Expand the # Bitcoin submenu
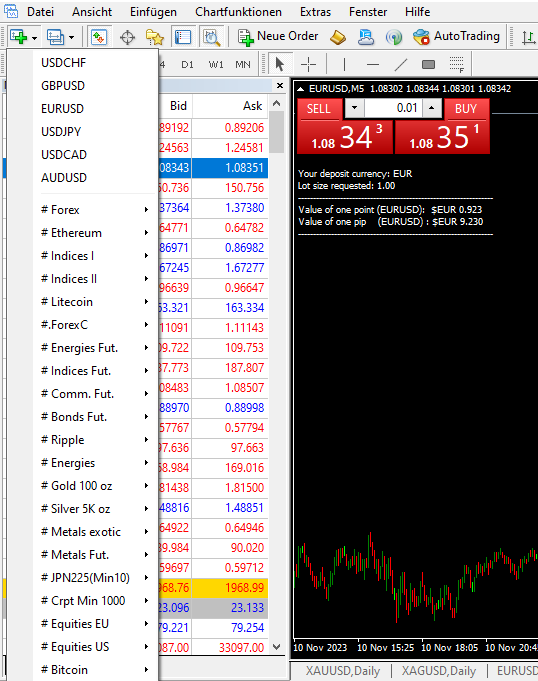Viewport: 538px width, 681px height. point(83,670)
